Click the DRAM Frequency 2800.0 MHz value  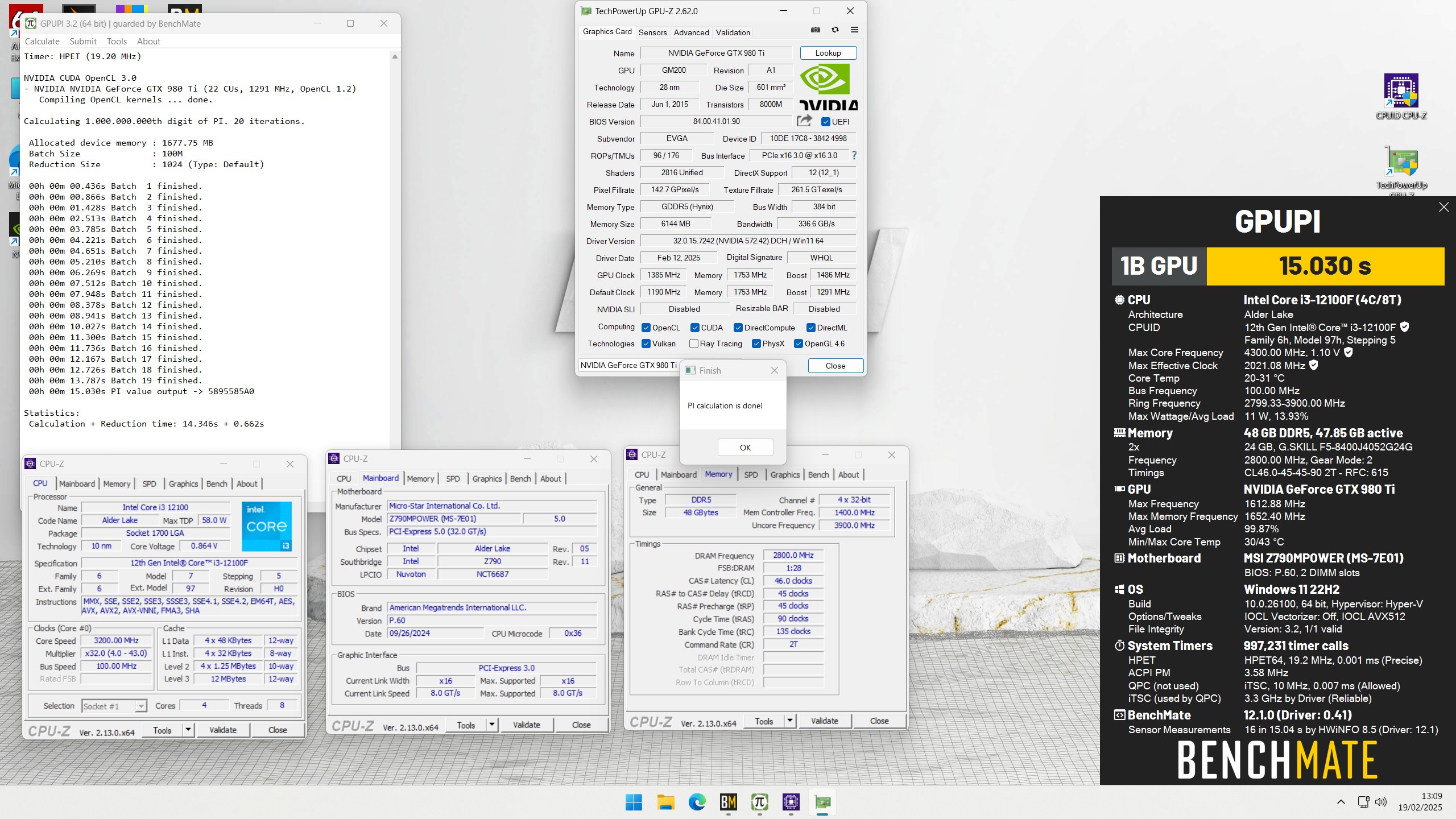pos(793,555)
